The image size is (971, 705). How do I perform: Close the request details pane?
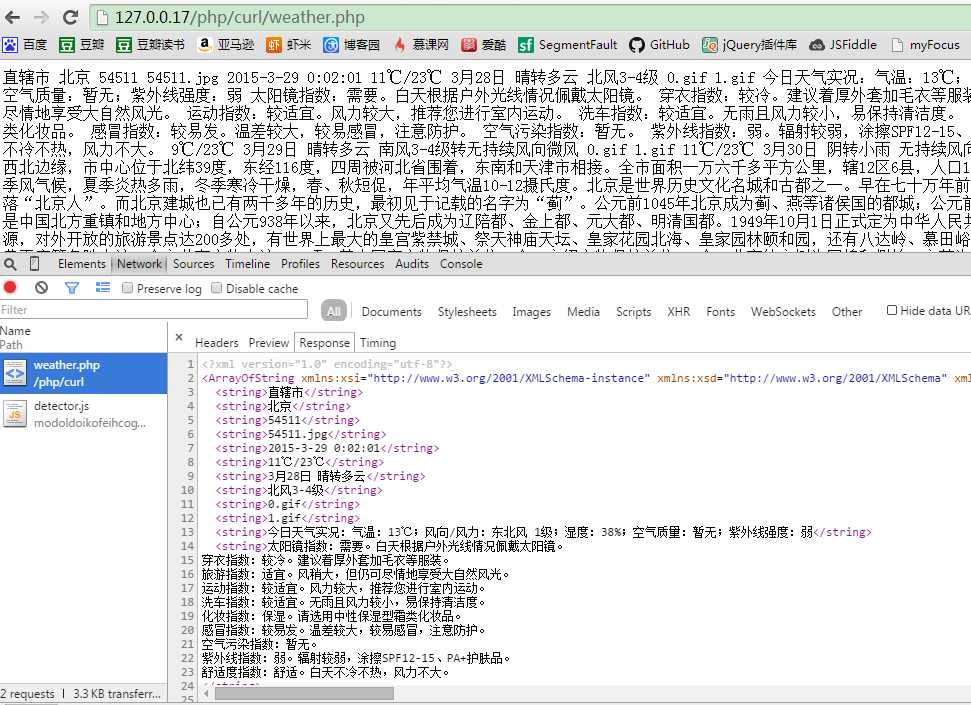(x=179, y=338)
